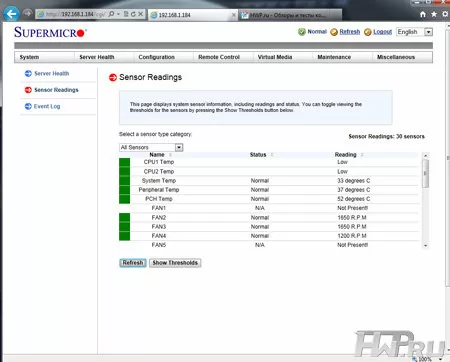Open the Server Health sidebar link
The height and width of the screenshot is (362, 450).
pyautogui.click(x=52, y=73)
